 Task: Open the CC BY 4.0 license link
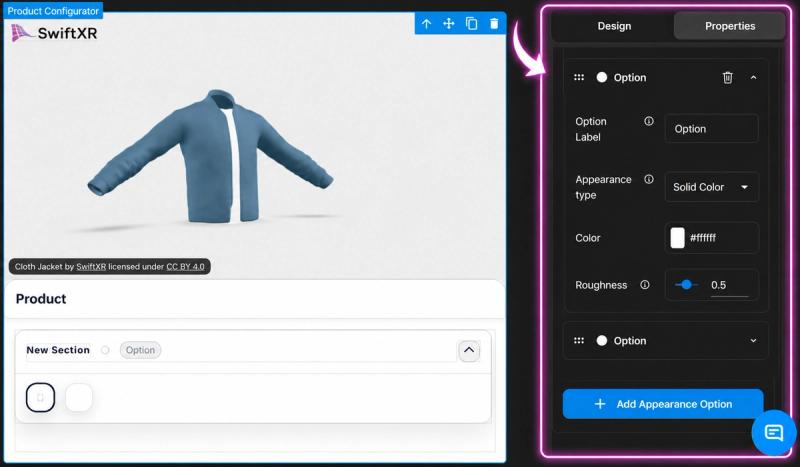[185, 266]
